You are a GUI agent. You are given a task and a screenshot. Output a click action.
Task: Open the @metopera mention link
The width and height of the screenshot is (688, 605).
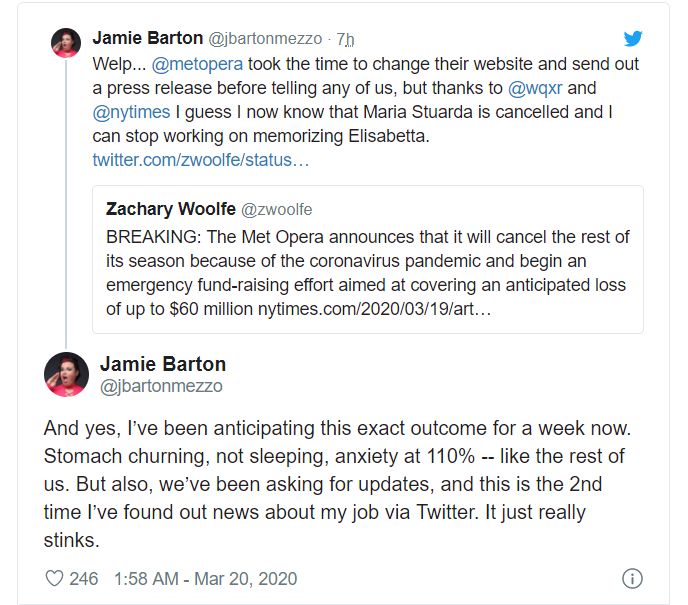coord(197,64)
